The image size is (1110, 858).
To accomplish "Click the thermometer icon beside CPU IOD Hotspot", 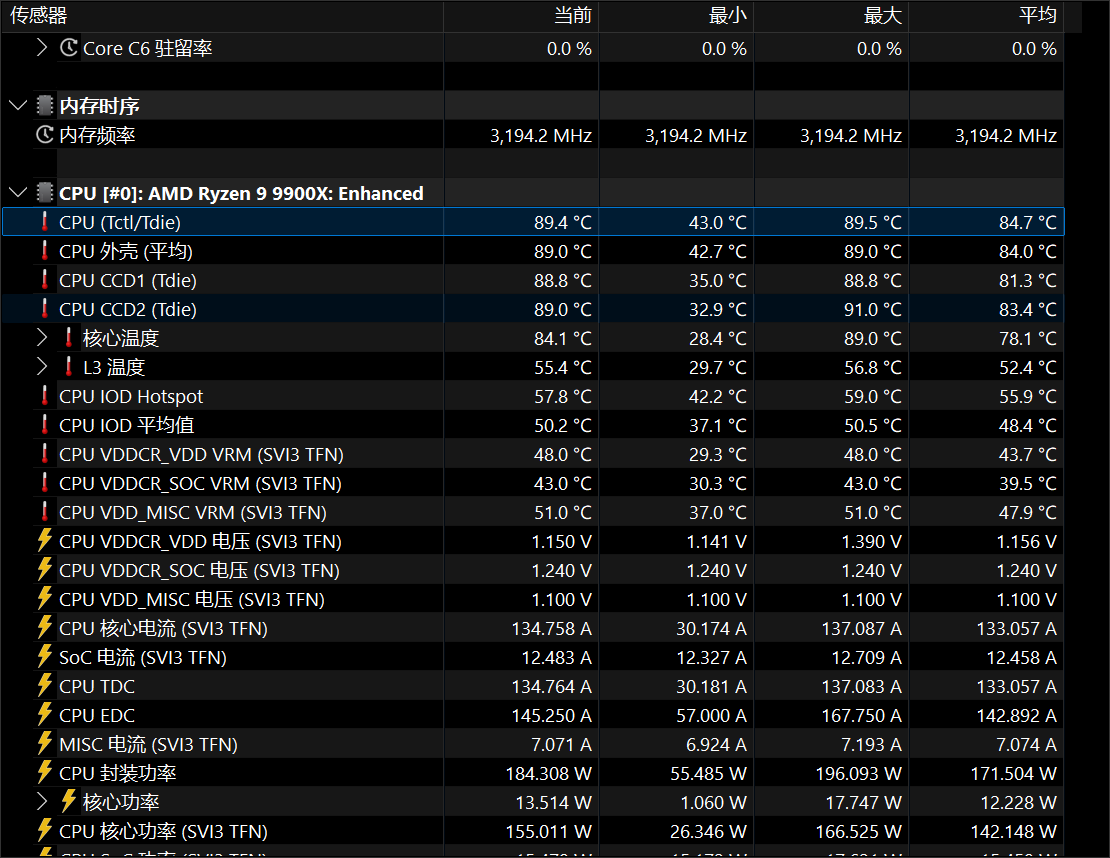I will 45,396.
